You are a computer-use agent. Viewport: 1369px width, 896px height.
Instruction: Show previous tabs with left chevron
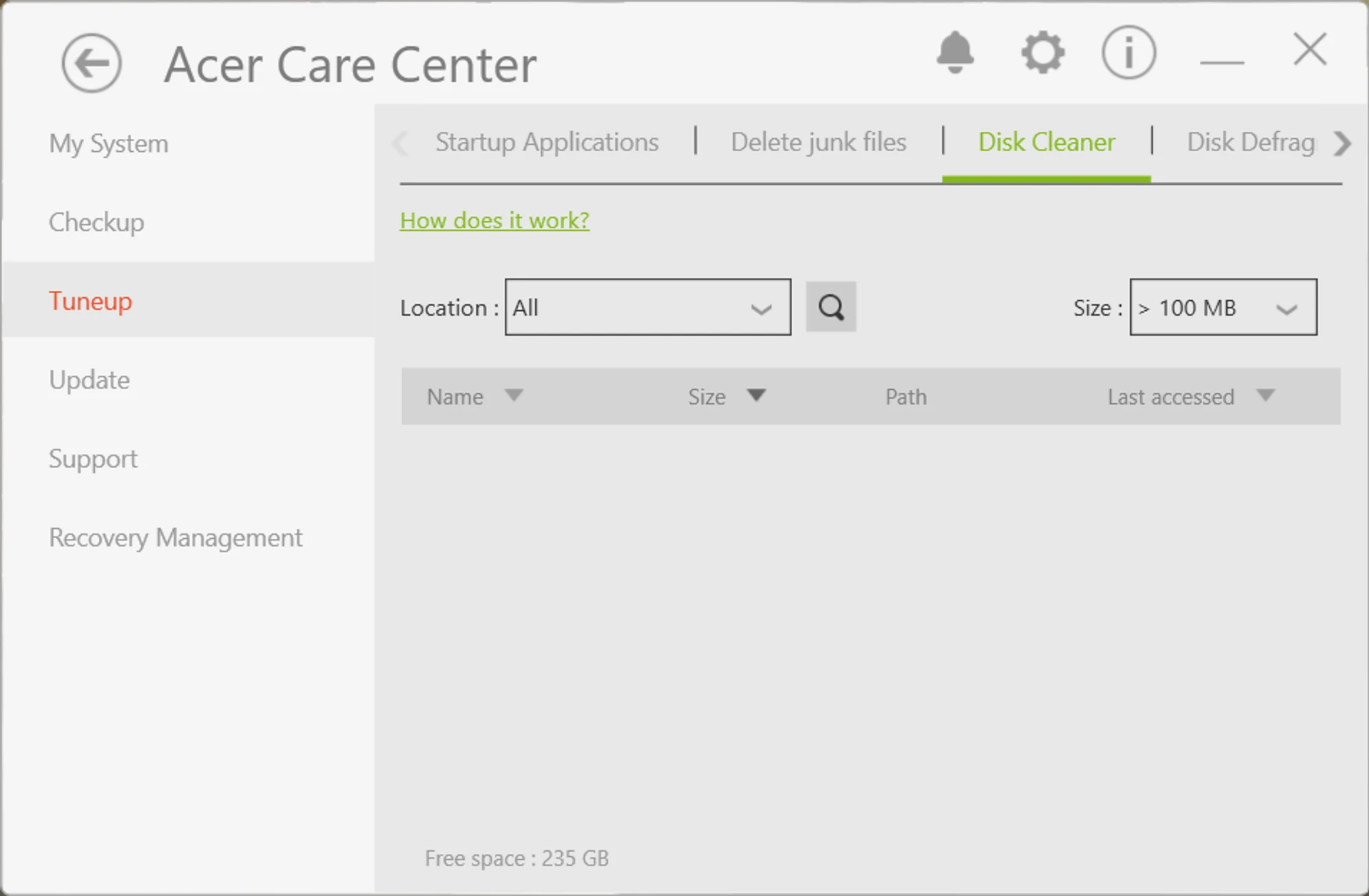[x=400, y=143]
